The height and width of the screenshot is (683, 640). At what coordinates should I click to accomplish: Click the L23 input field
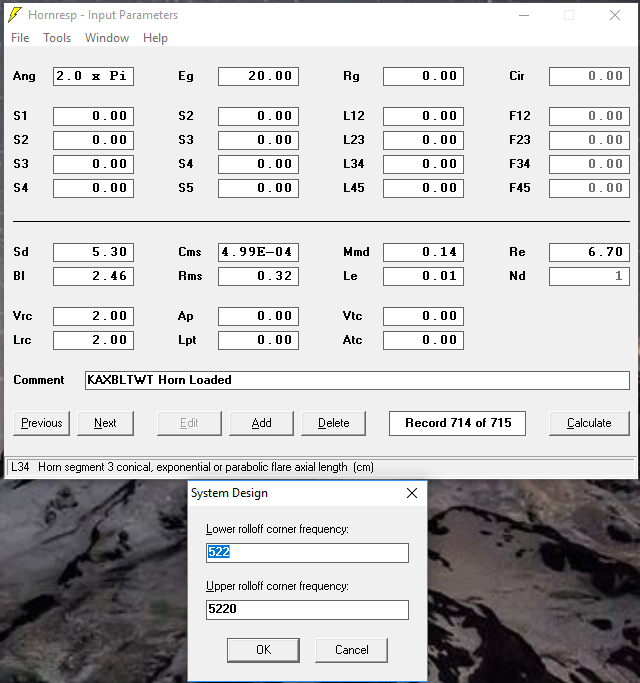tap(423, 140)
